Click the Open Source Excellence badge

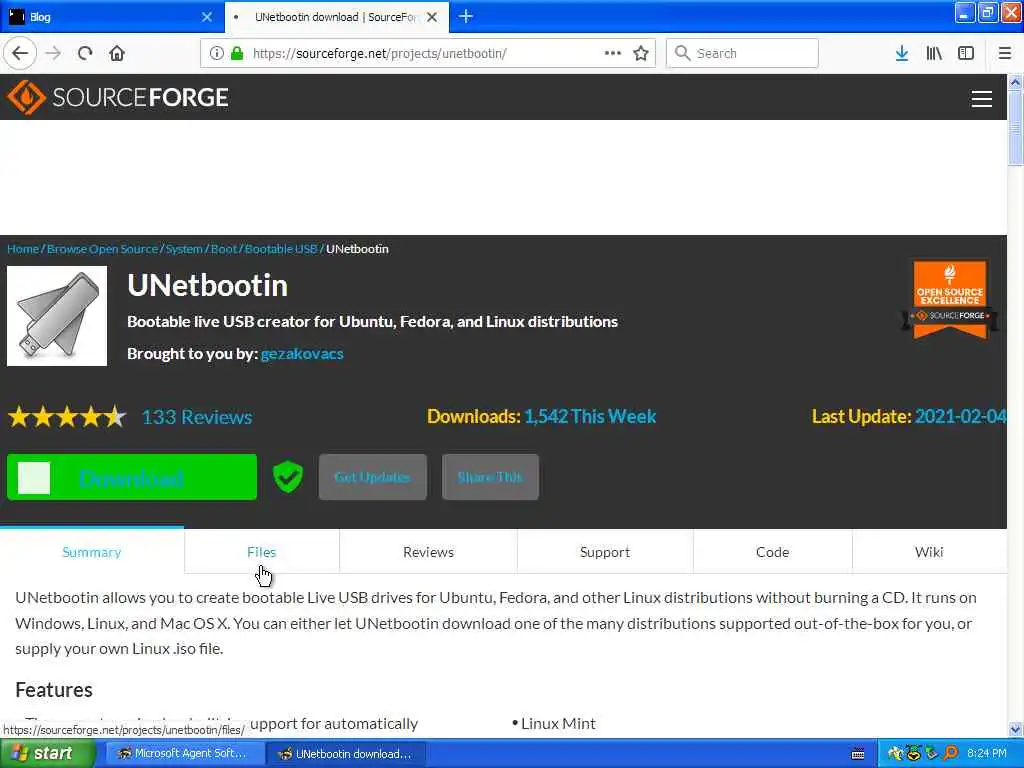(950, 300)
